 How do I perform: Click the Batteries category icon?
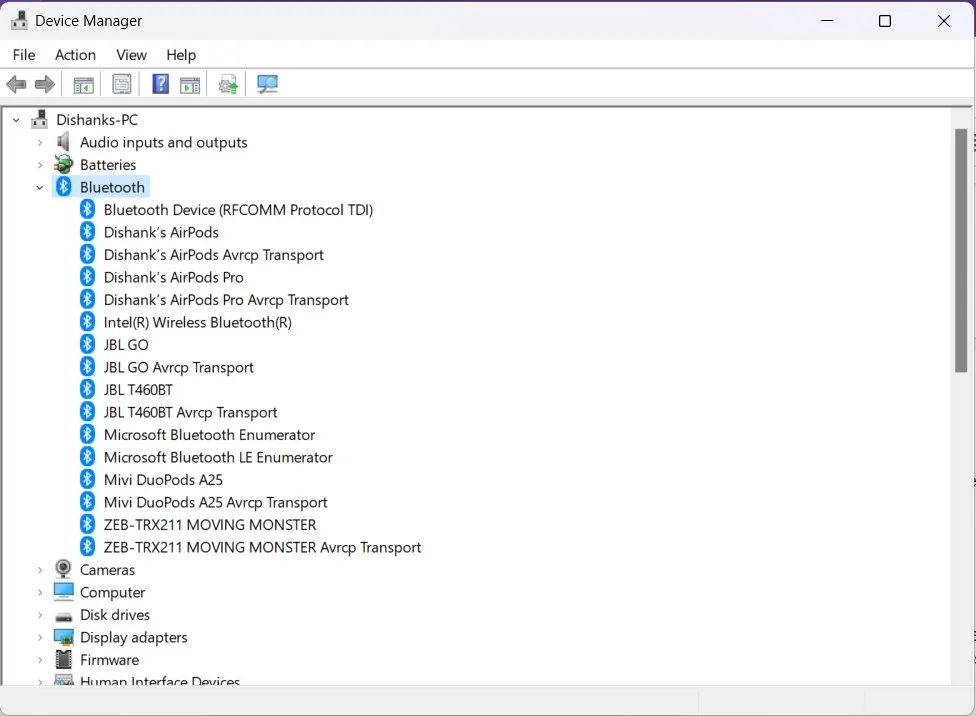click(x=63, y=164)
